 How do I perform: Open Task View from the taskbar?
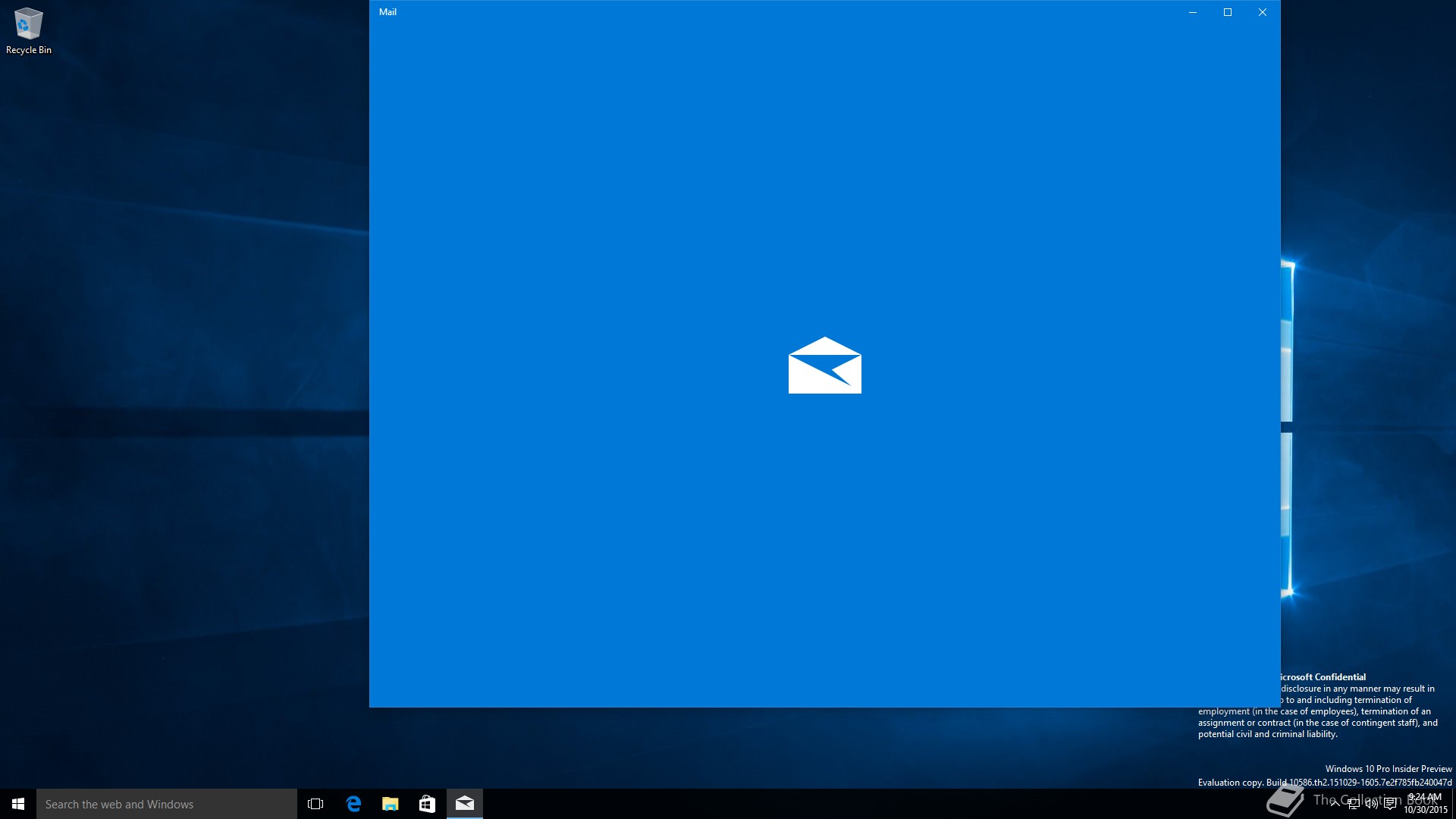pyautogui.click(x=315, y=804)
